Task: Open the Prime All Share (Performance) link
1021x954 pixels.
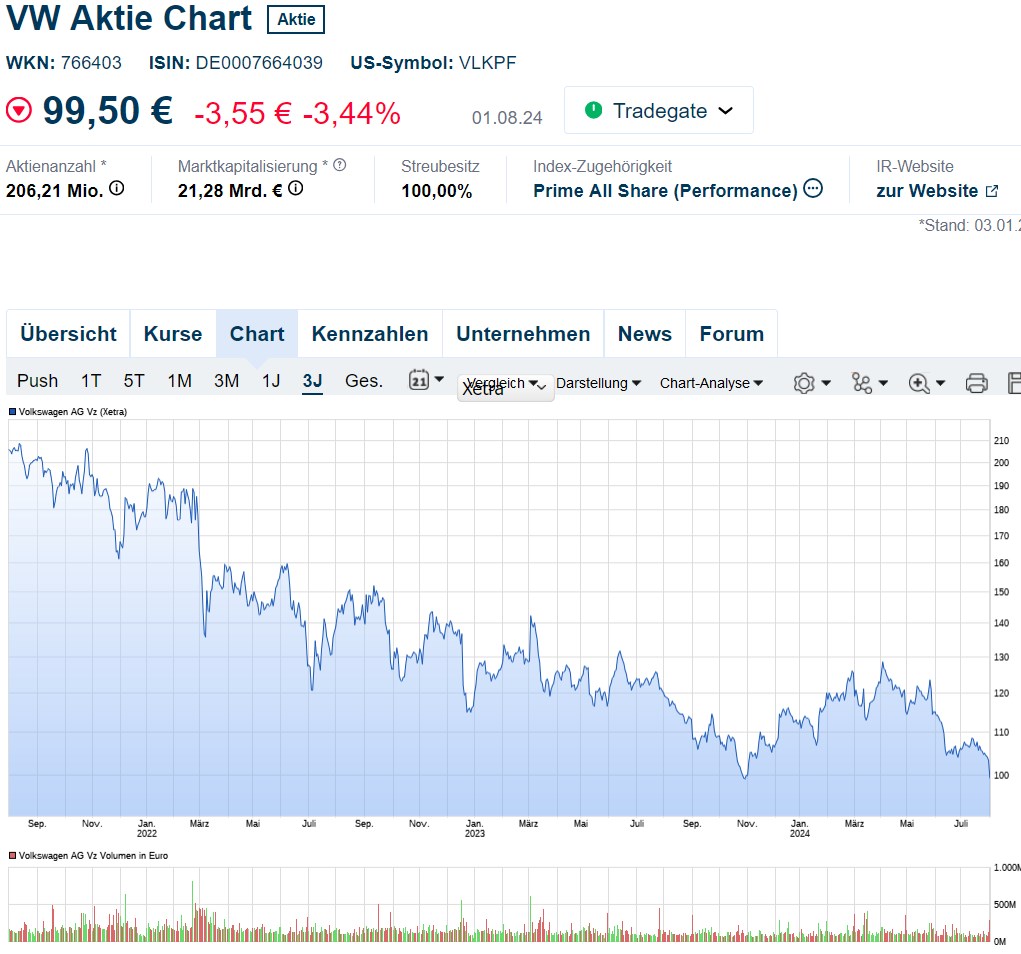Action: pyautogui.click(x=665, y=191)
